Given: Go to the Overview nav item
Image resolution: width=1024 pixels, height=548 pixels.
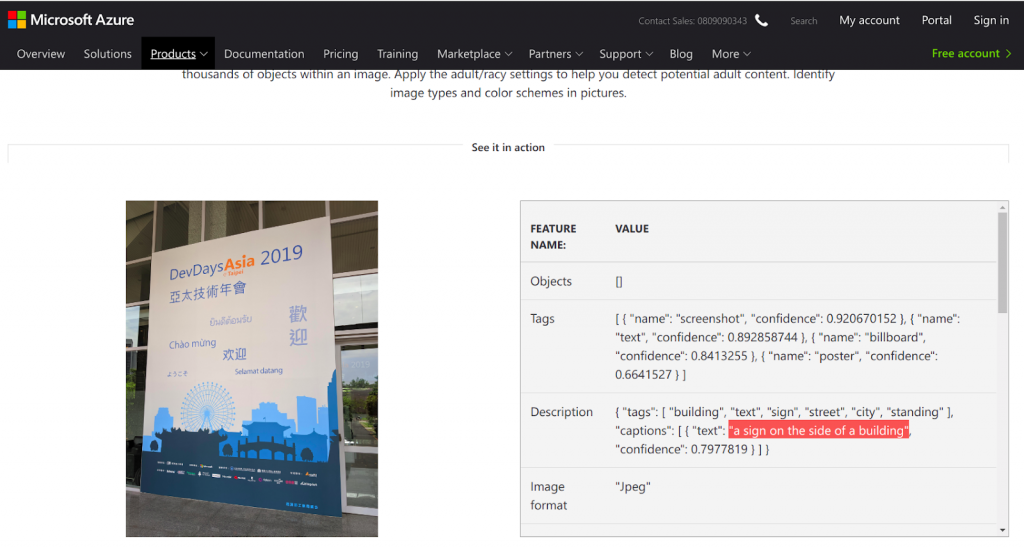Looking at the screenshot, I should [x=40, y=54].
